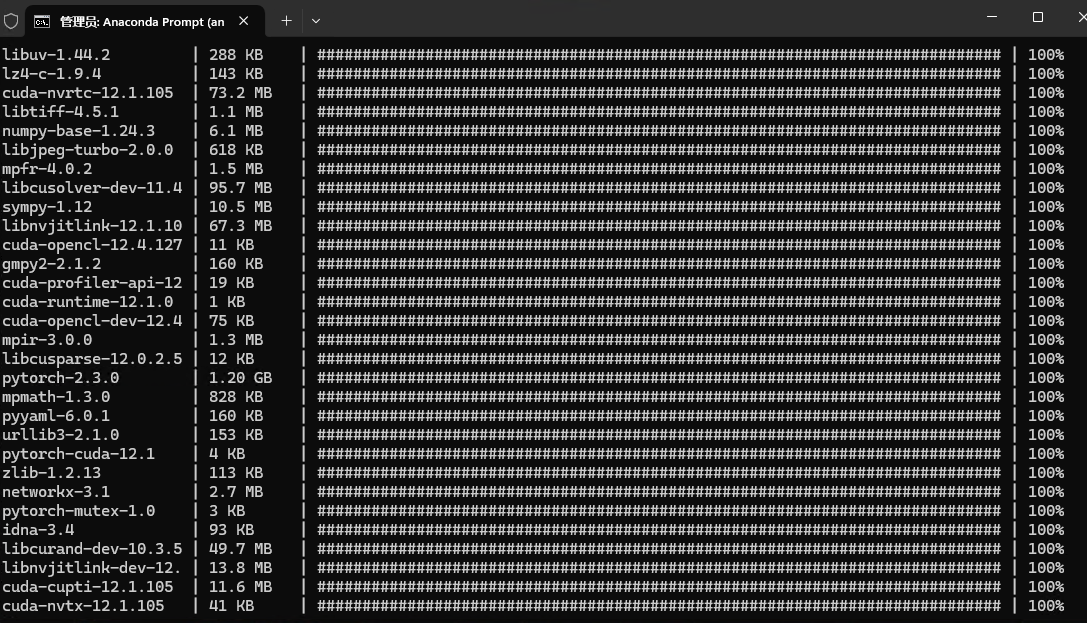
Task: Click the mpmath-1.3.0 package name
Action: click(56, 397)
